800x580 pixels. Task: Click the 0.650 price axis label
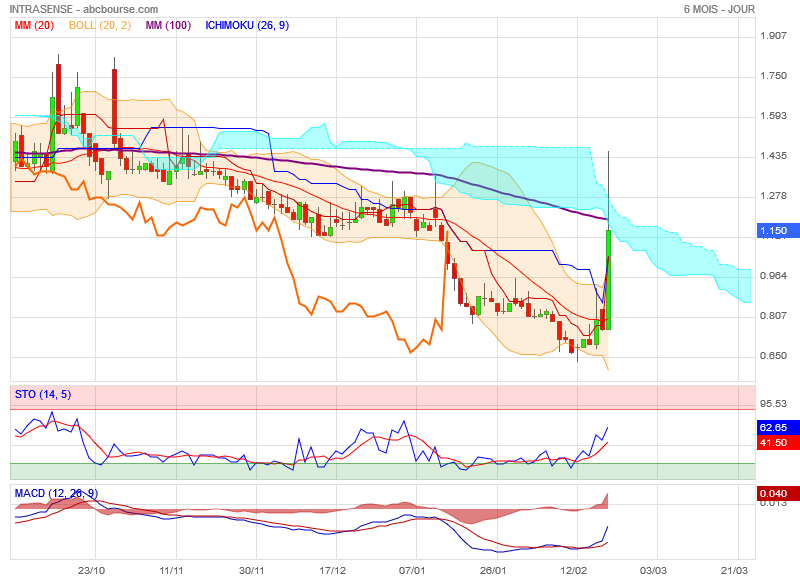coord(773,356)
